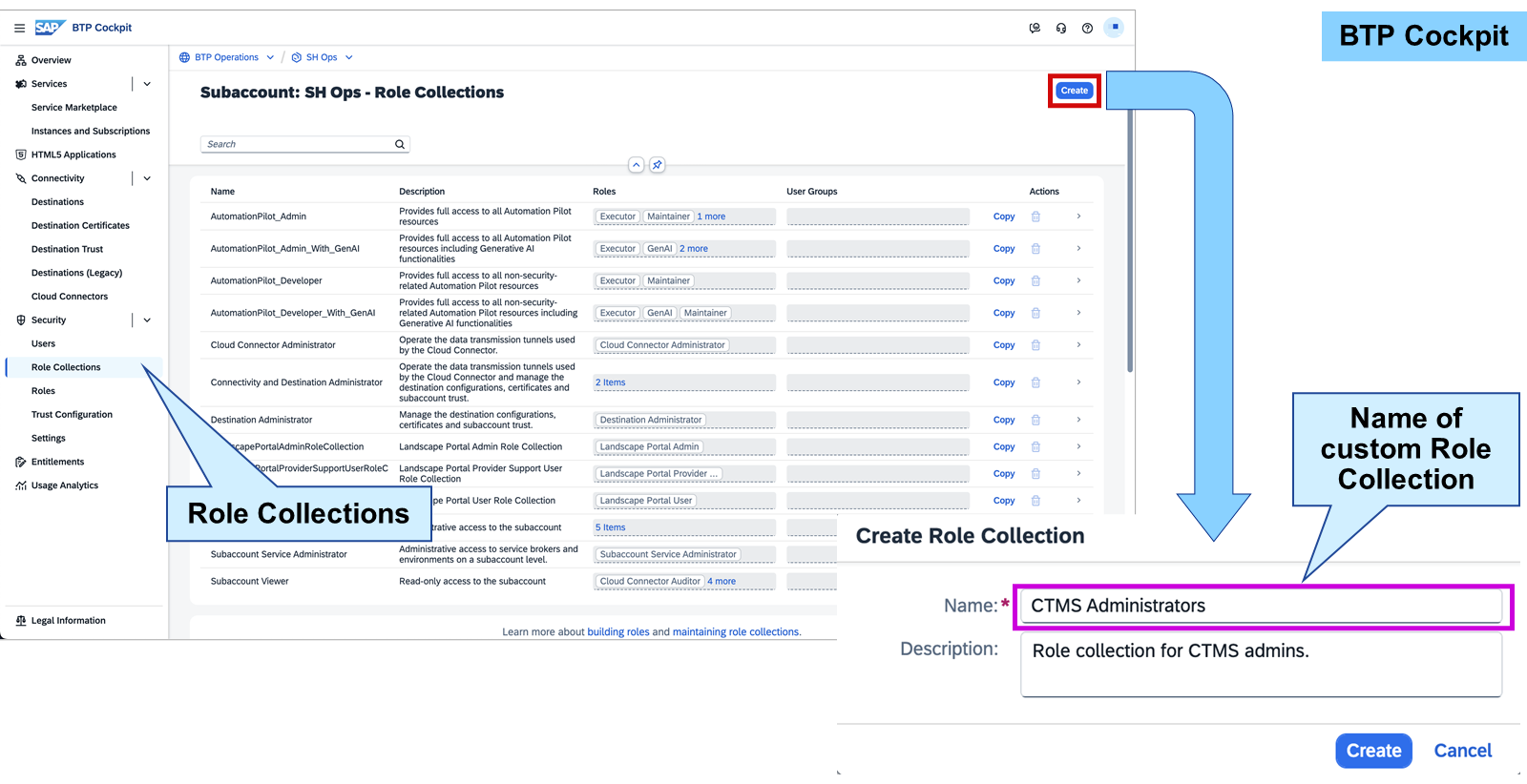Click the role collections table vertical scrollbar
This screenshot has width=1527, height=784.
point(1130,240)
